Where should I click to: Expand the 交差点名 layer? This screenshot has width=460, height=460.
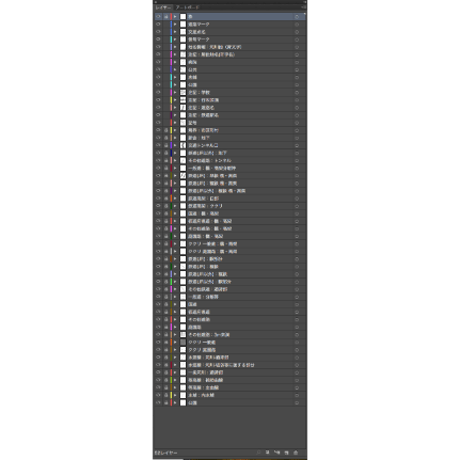pos(175,32)
